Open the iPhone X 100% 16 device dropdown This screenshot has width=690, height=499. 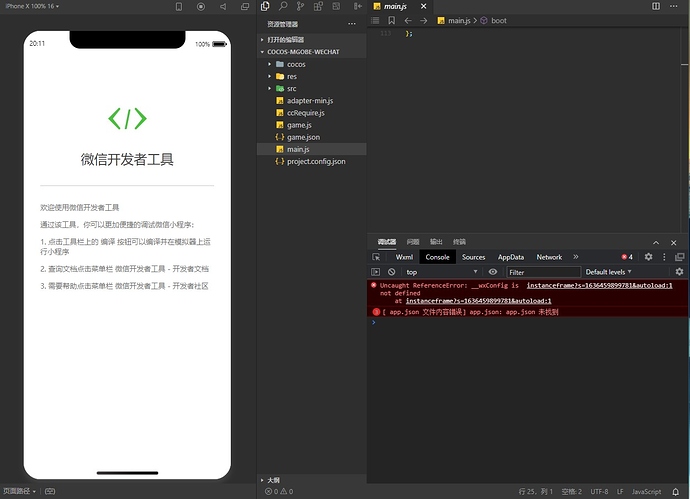pyautogui.click(x=32, y=6)
